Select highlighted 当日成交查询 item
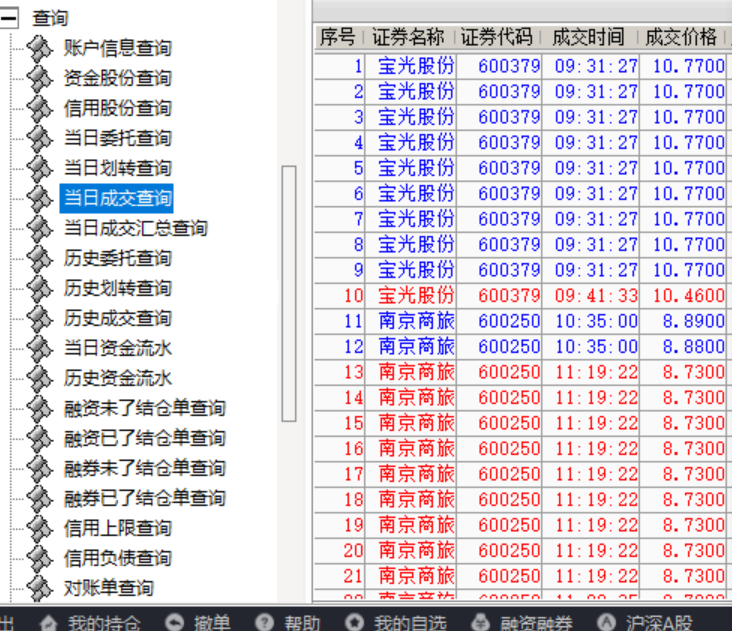Viewport: 732px width, 631px height. pos(117,198)
